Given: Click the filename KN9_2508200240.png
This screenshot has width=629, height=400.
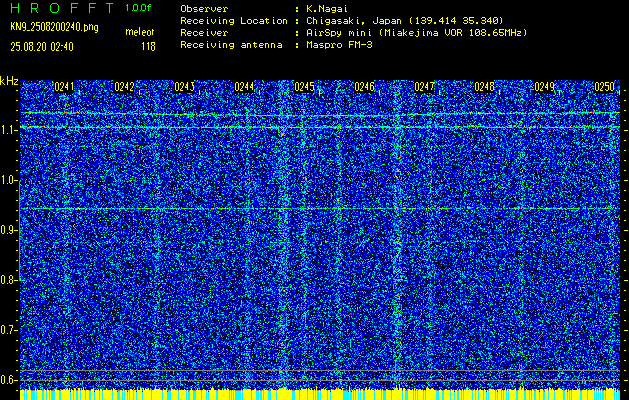Looking at the screenshot, I should pyautogui.click(x=54, y=27).
